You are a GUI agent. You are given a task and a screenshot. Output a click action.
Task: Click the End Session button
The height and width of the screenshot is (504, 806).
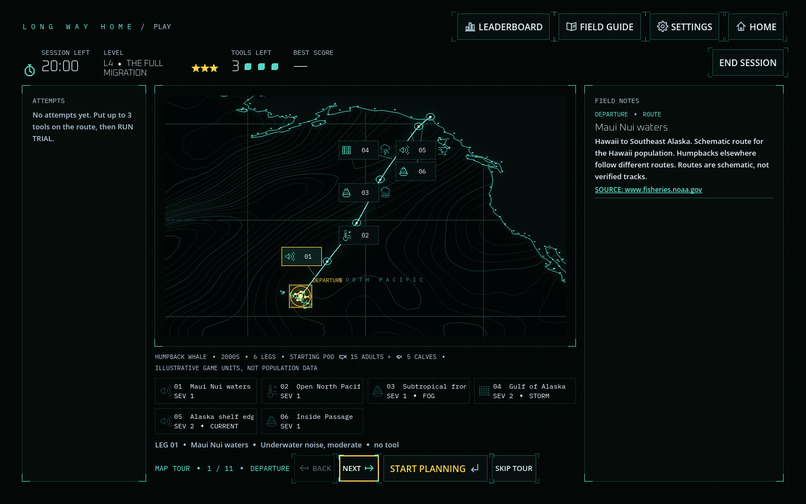747,63
